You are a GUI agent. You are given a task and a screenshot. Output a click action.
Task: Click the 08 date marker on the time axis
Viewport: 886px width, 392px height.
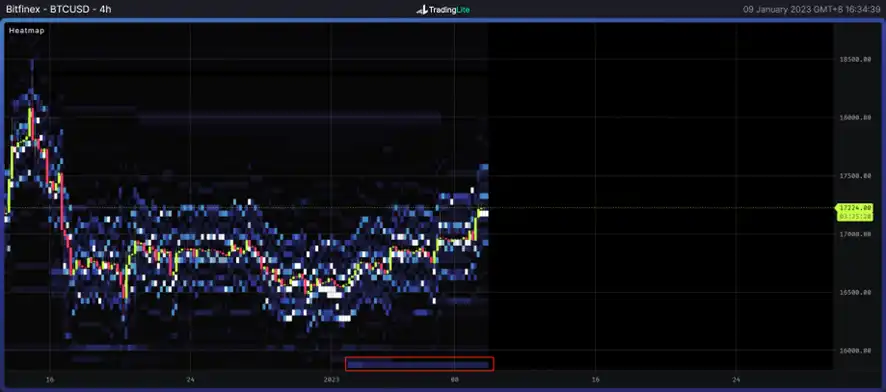(x=454, y=380)
